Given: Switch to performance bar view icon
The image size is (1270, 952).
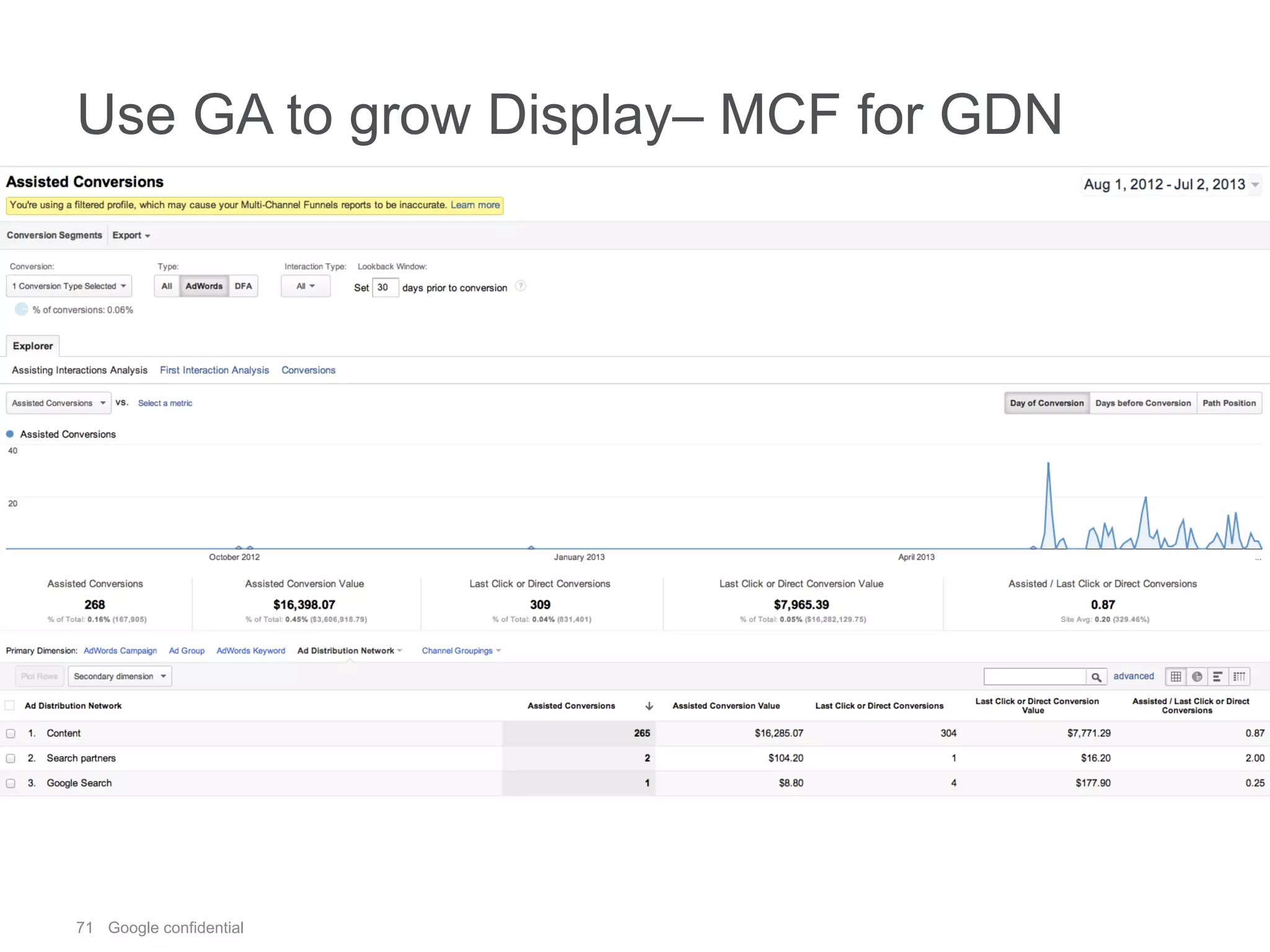Looking at the screenshot, I should 1218,676.
